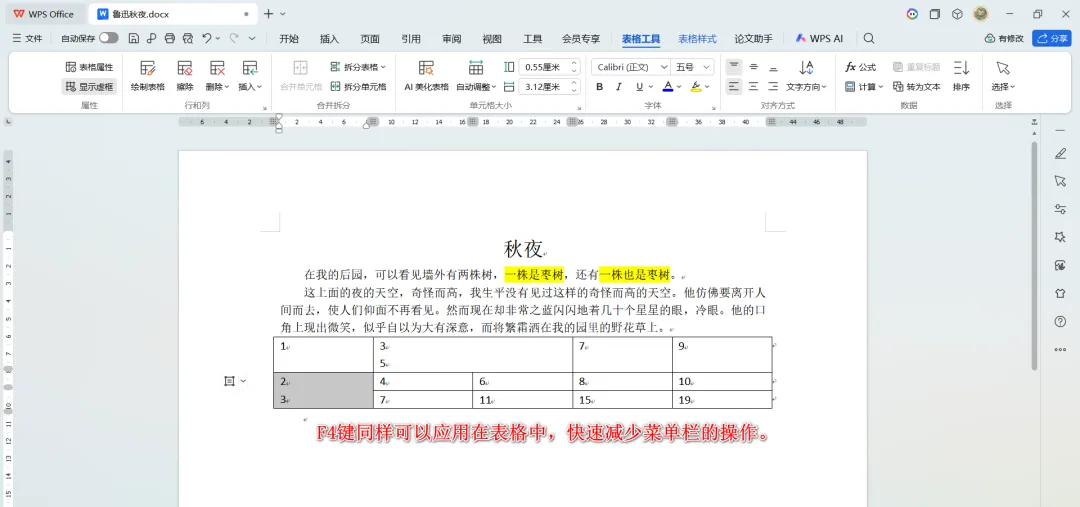Expand the highlight color palette arrow
The height and width of the screenshot is (507, 1080).
[707, 87]
